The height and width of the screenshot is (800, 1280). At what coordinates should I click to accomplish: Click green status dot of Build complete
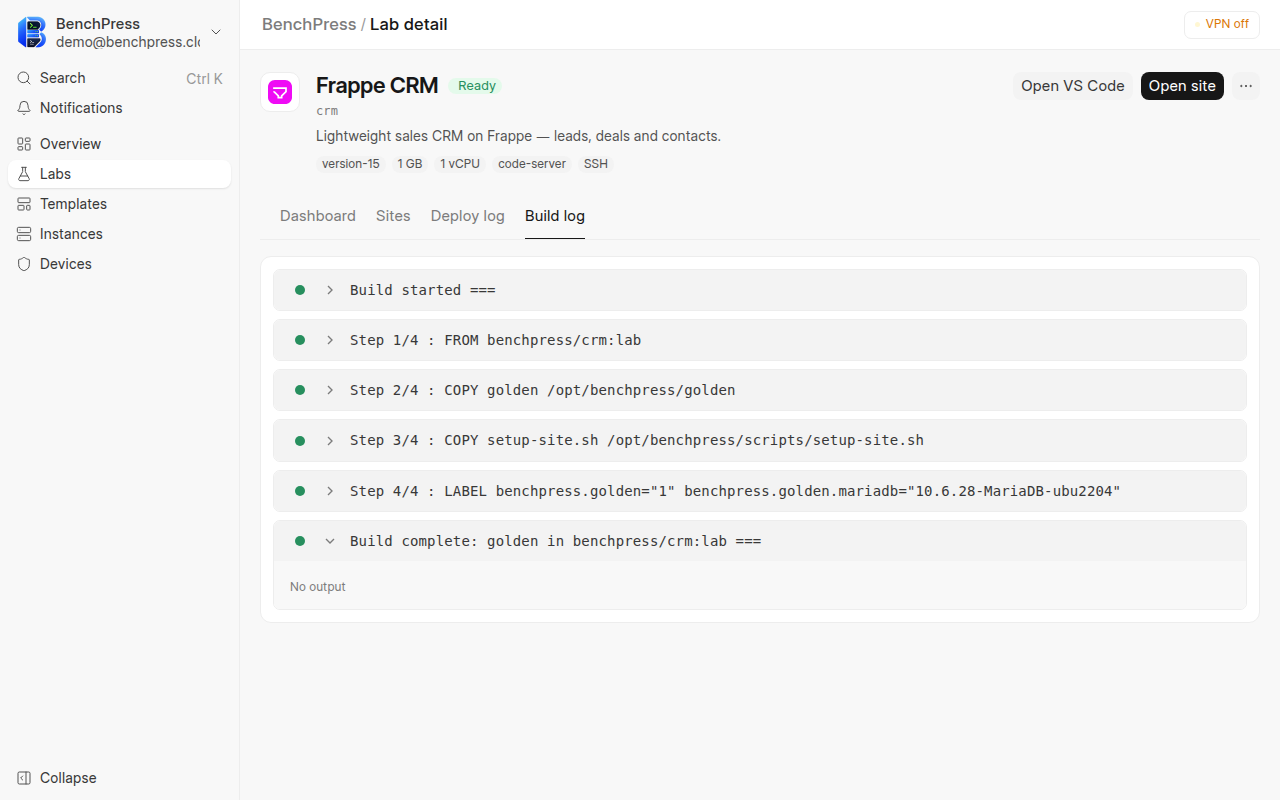(x=300, y=541)
